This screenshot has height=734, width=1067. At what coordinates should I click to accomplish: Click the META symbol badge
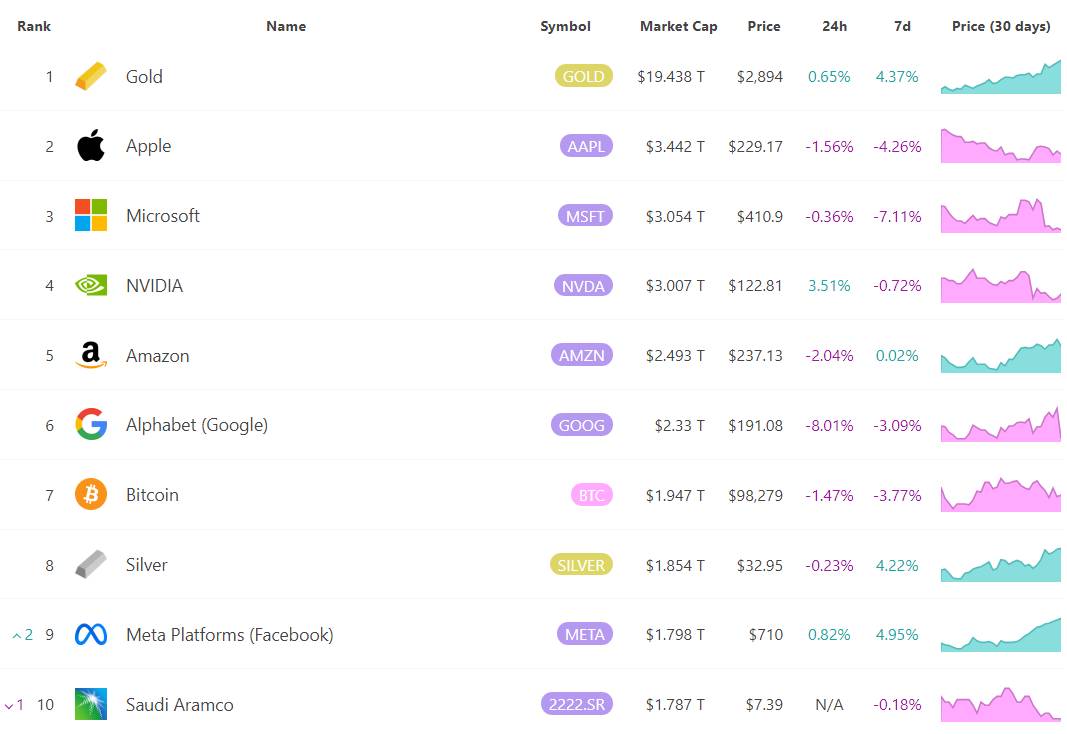pyautogui.click(x=585, y=634)
